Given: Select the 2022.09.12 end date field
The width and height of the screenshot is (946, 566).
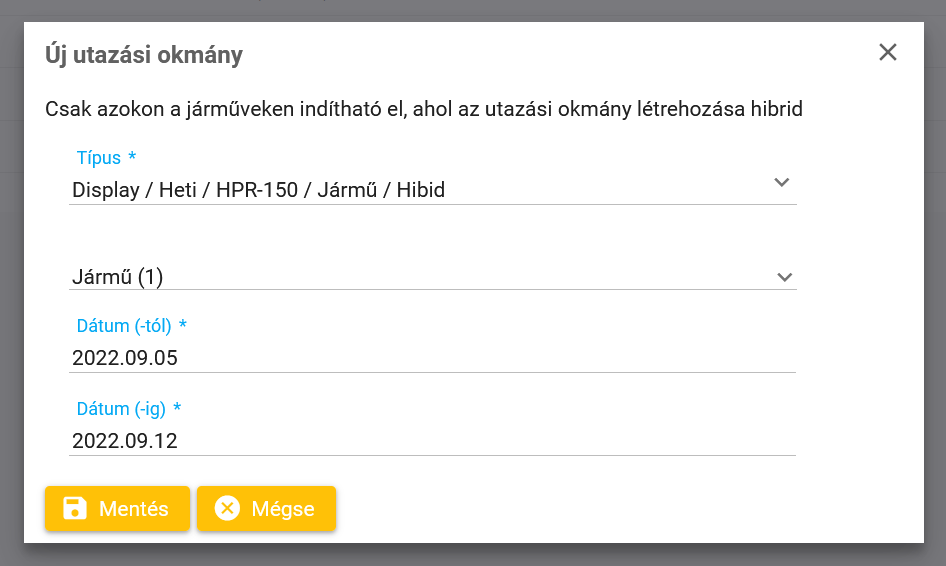Looking at the screenshot, I should [433, 440].
